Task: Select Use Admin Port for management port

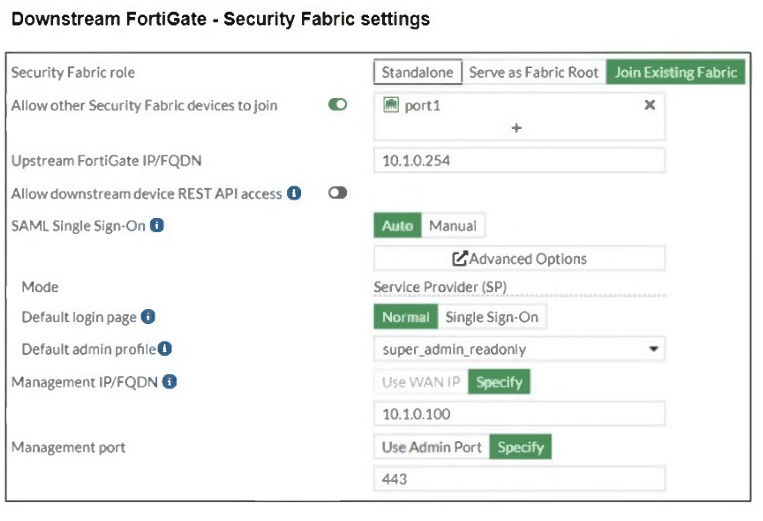Action: (432, 447)
